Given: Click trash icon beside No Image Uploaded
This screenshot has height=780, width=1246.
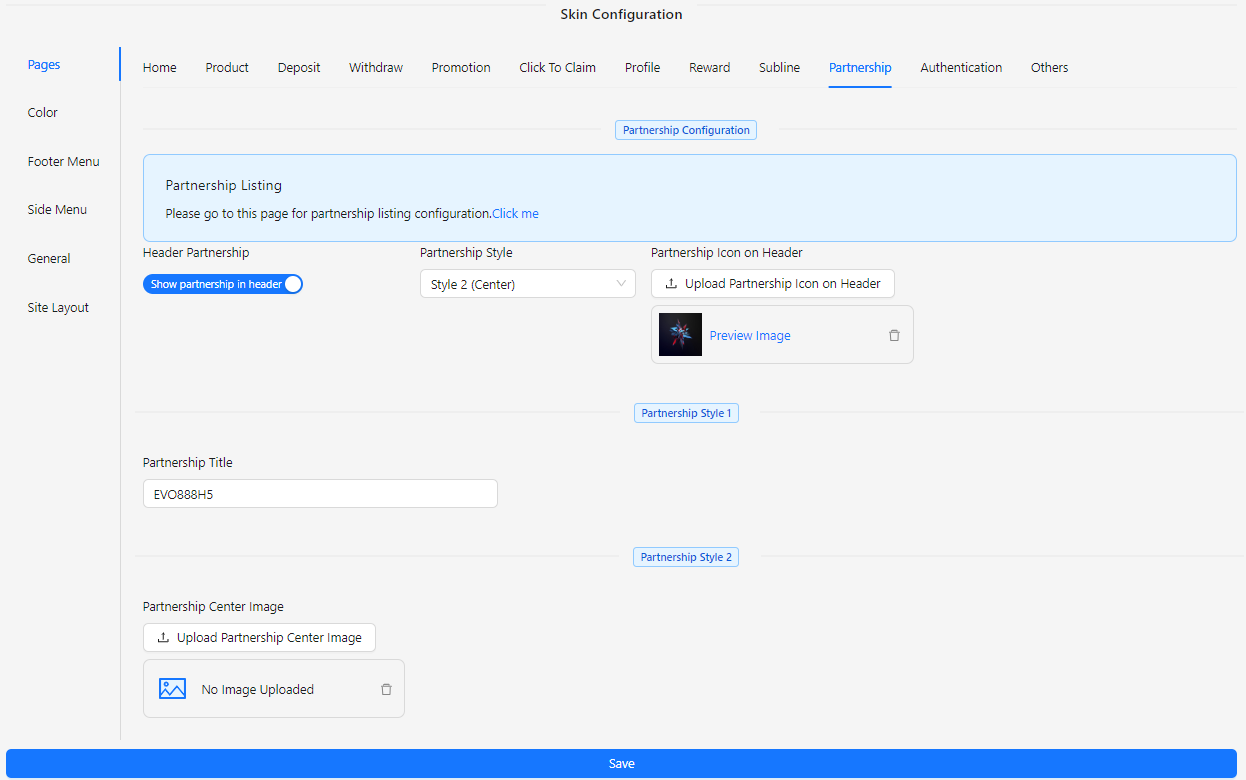Looking at the screenshot, I should tap(386, 689).
